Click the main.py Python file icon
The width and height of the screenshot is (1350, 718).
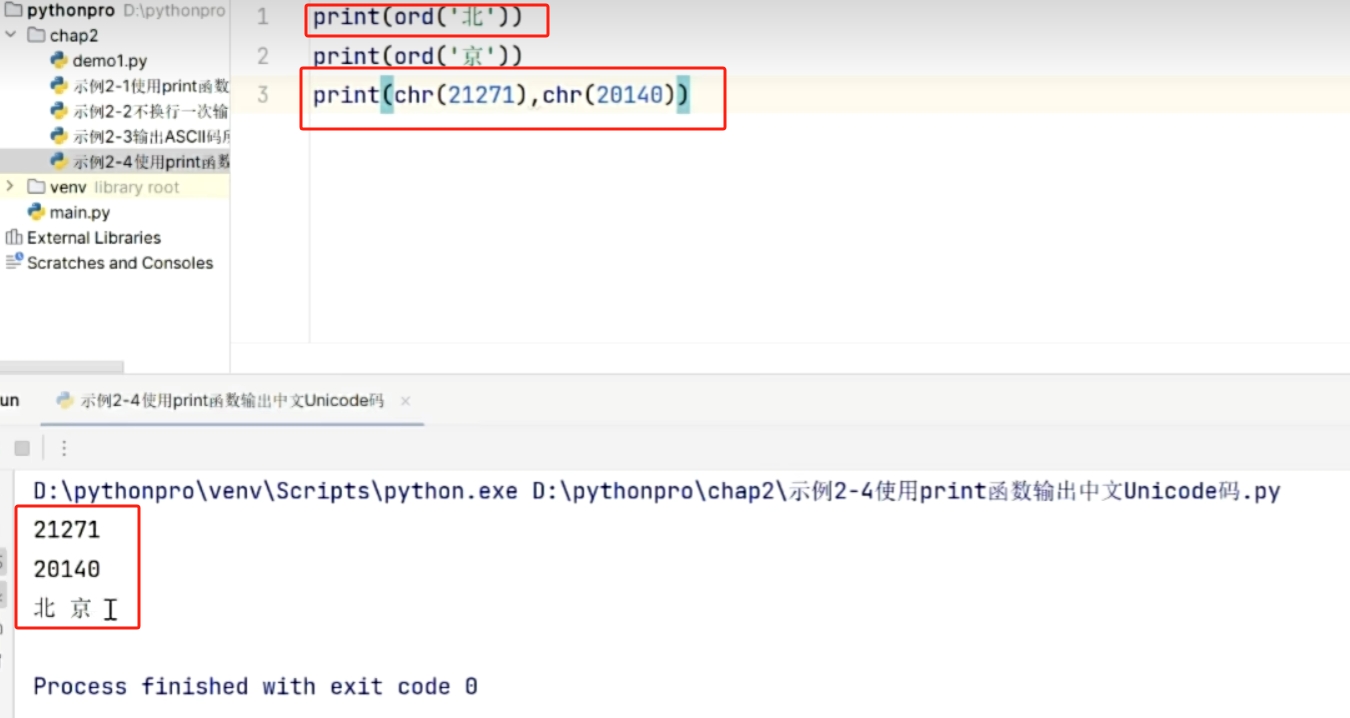37,212
